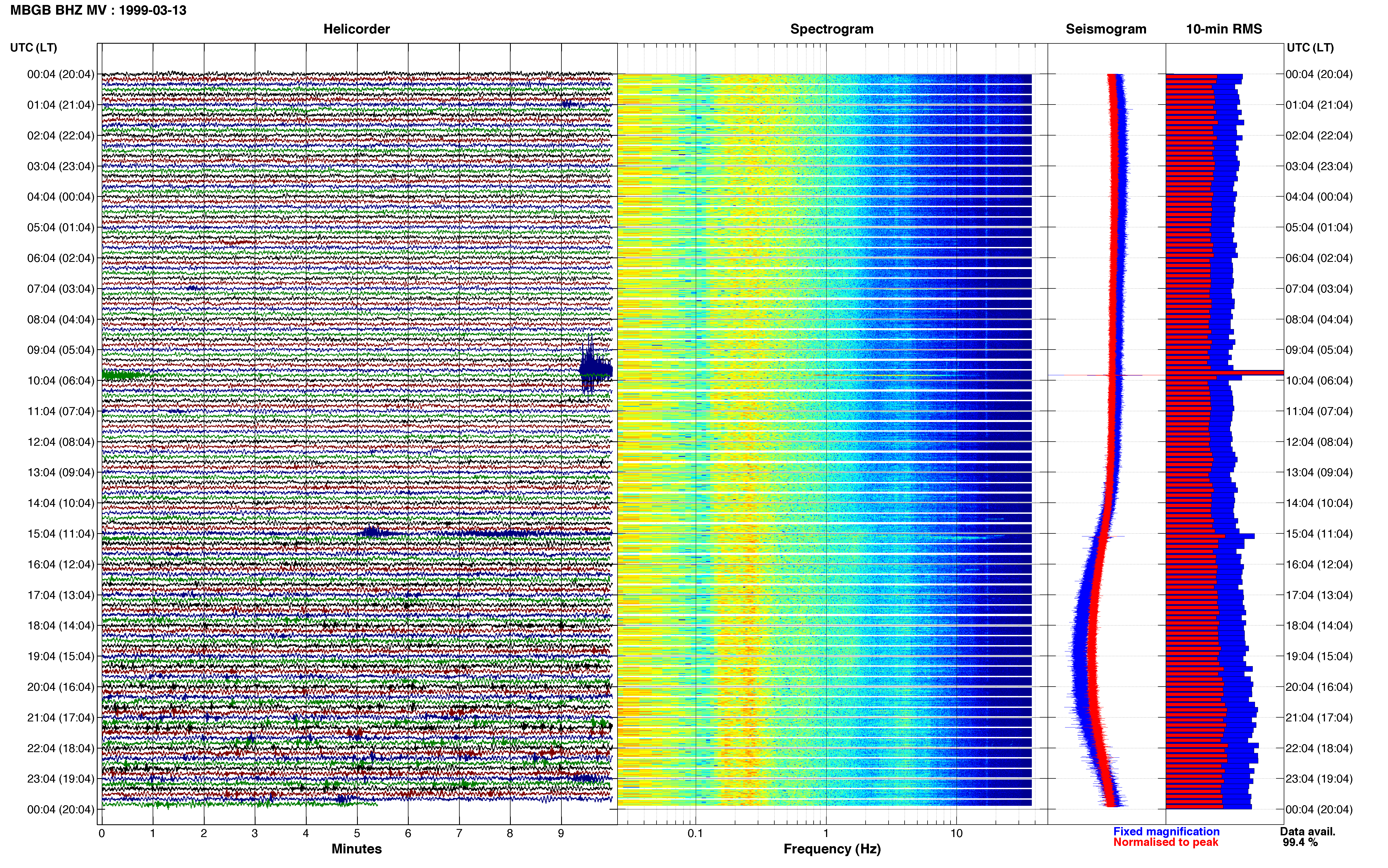Image resolution: width=1388 pixels, height=868 pixels.
Task: Select left time label '07:04 (03:04)'
Action: click(x=61, y=289)
